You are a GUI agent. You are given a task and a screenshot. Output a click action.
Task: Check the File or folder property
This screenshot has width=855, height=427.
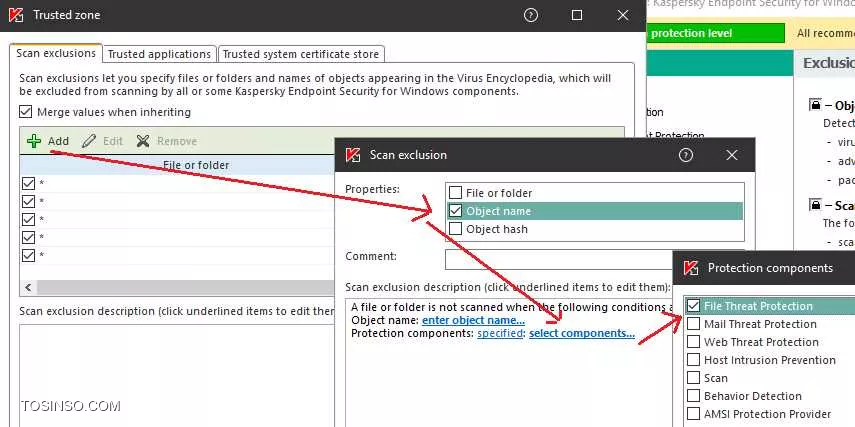pos(455,193)
